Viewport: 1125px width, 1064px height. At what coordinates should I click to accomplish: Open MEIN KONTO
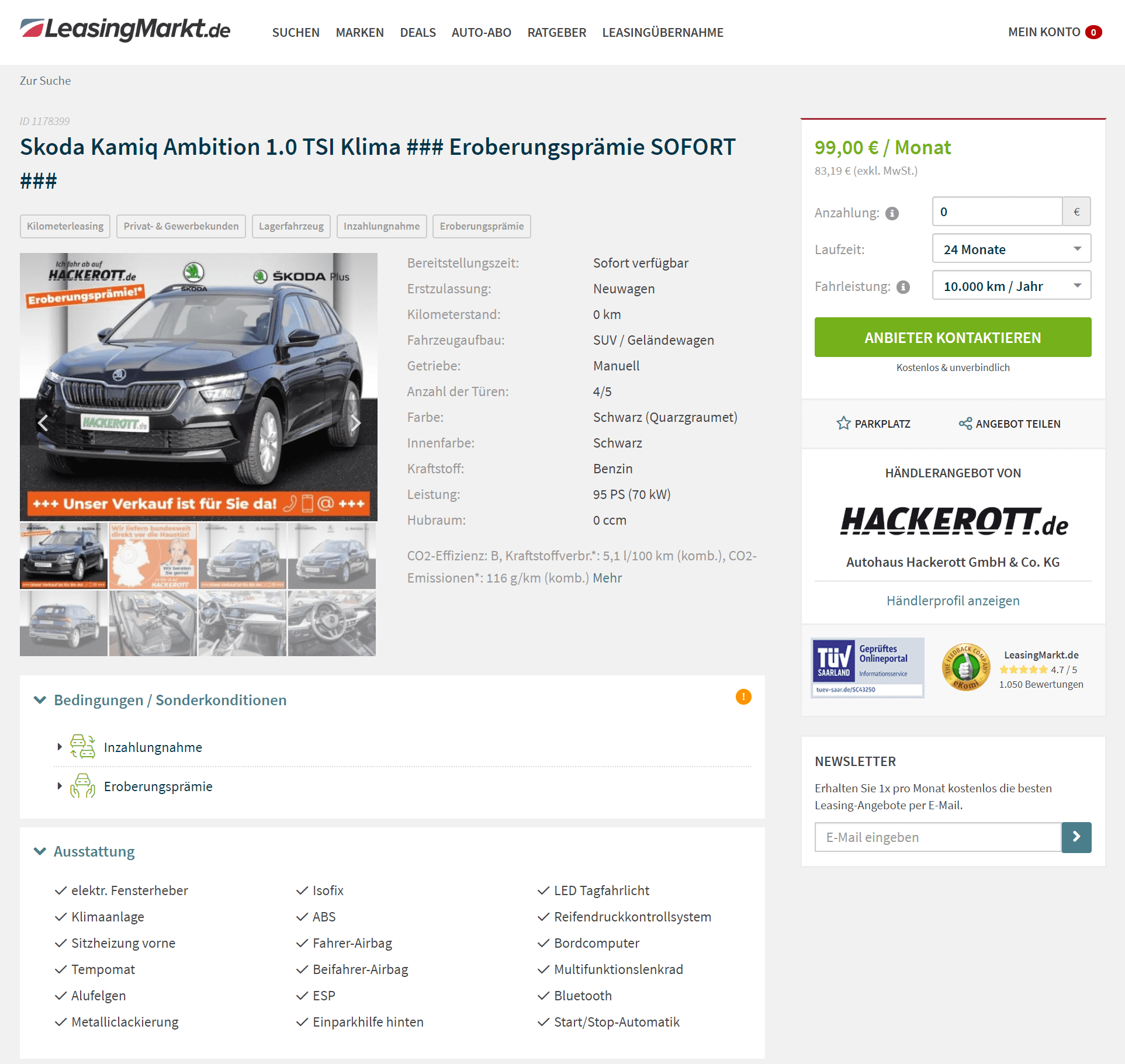point(1044,32)
